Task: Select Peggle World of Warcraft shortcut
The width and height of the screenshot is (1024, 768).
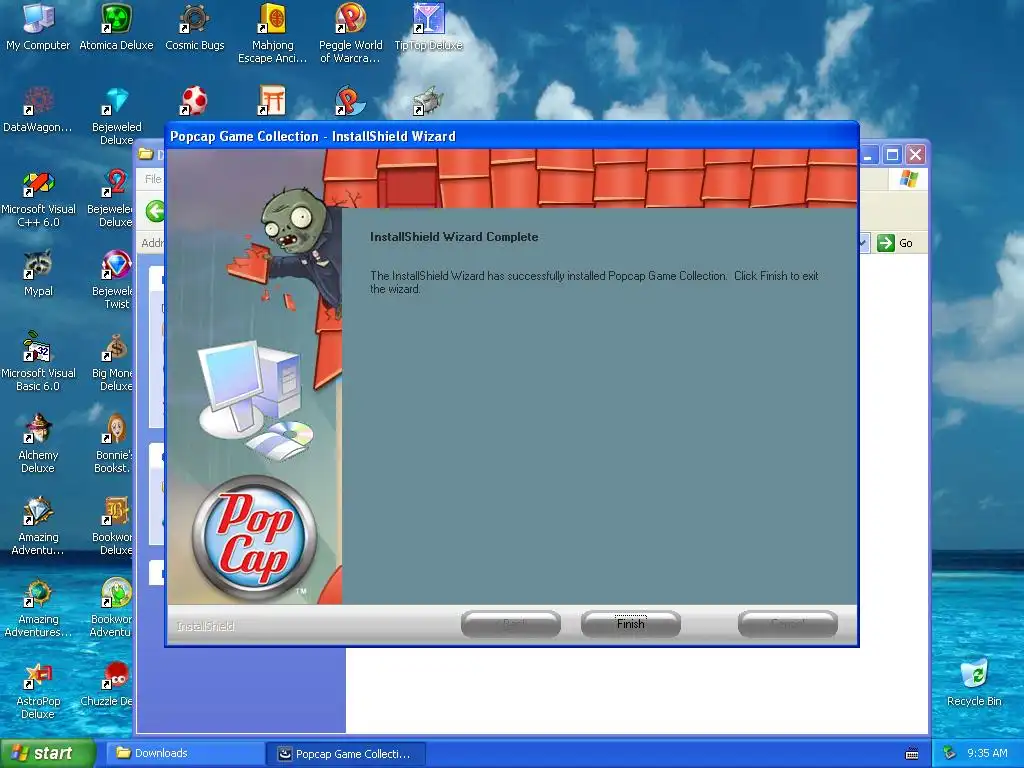Action: click(x=351, y=33)
